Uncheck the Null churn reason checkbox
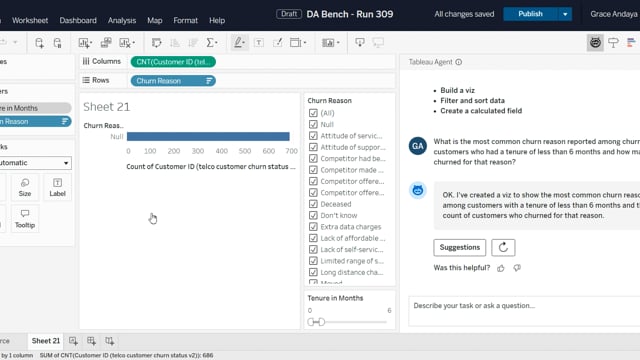640x360 pixels. click(x=313, y=124)
